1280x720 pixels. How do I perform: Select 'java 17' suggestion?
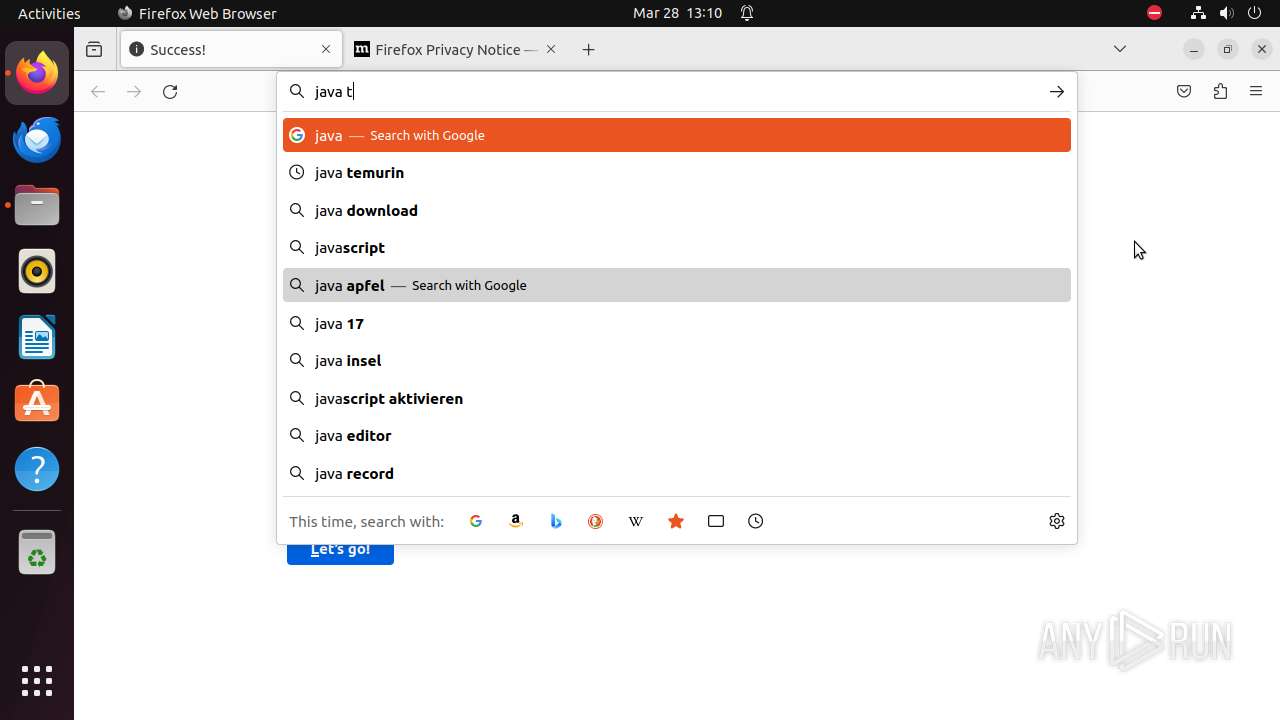[677, 323]
